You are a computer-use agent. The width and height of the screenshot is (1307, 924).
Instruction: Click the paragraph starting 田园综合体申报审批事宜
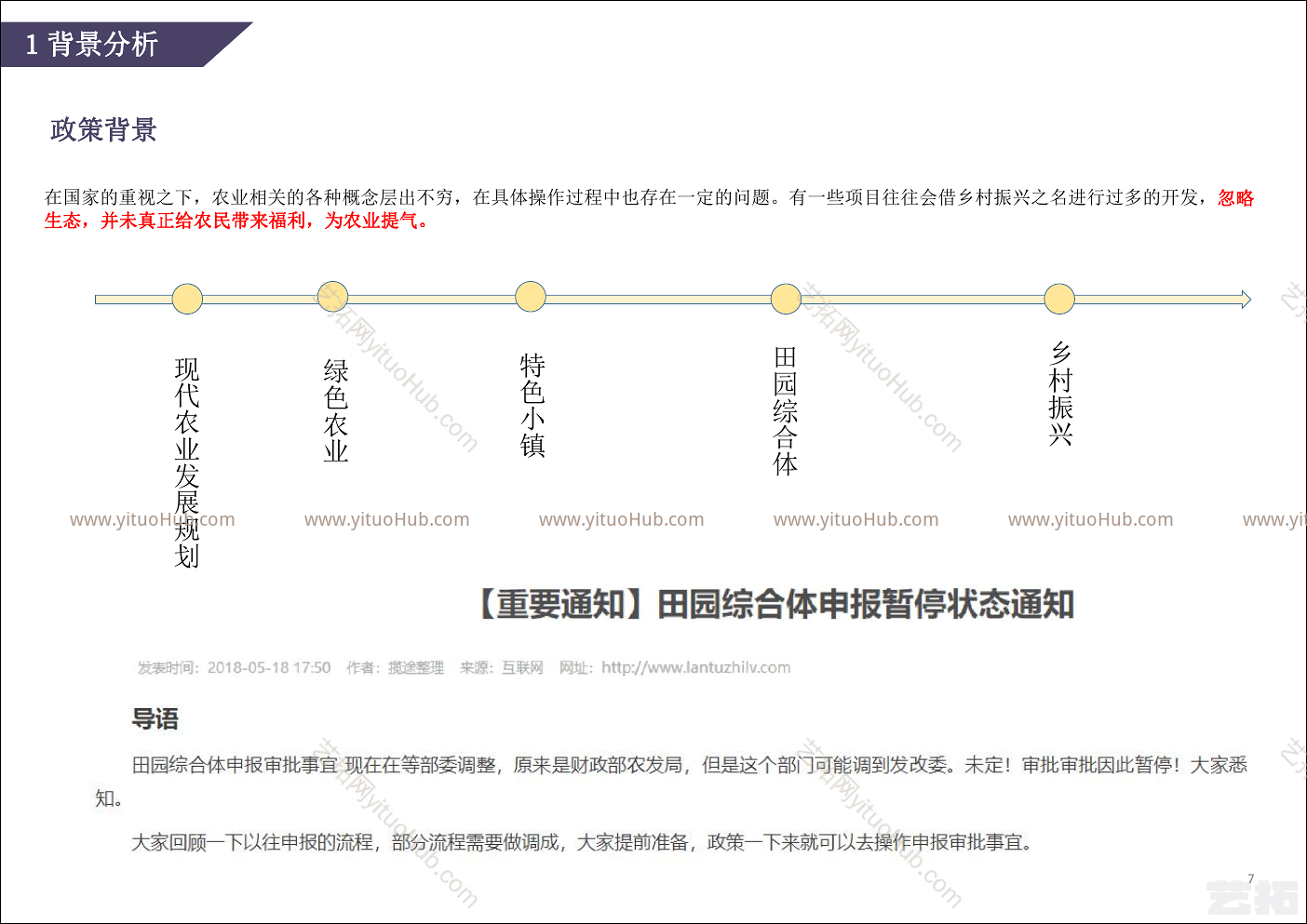tap(671, 781)
